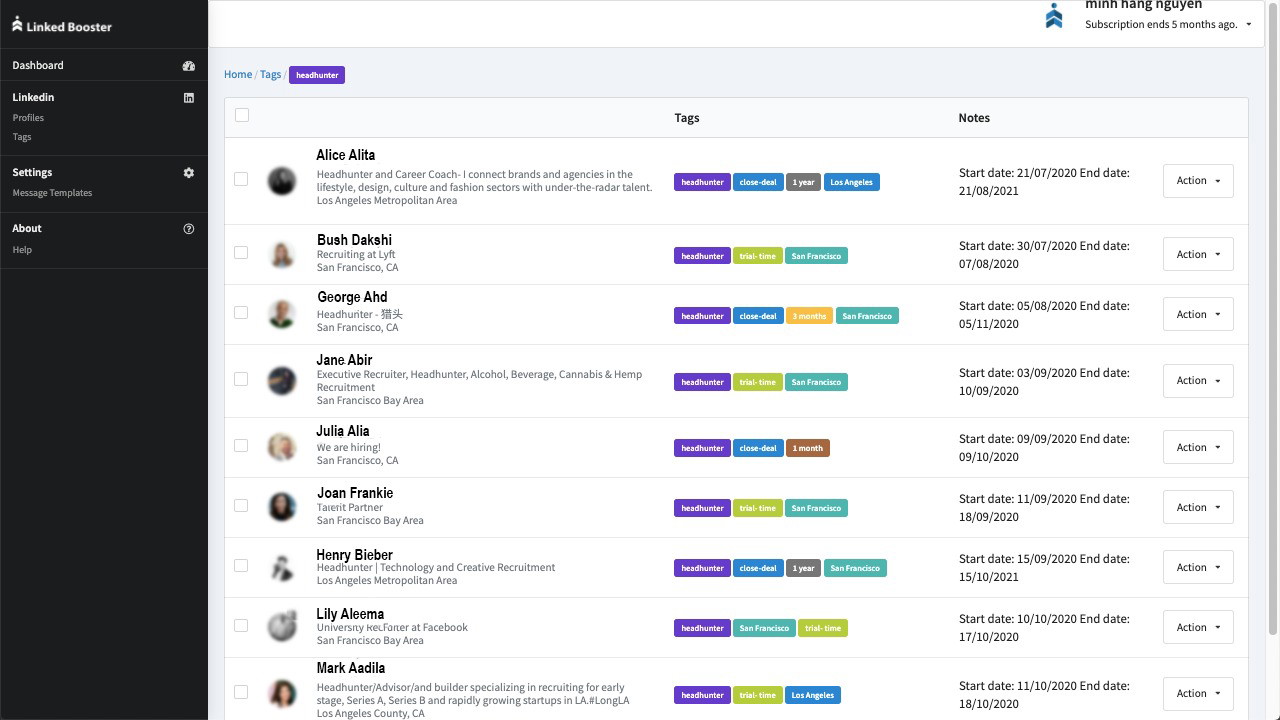
Task: Click the Home breadcrumb link
Action: pos(238,75)
